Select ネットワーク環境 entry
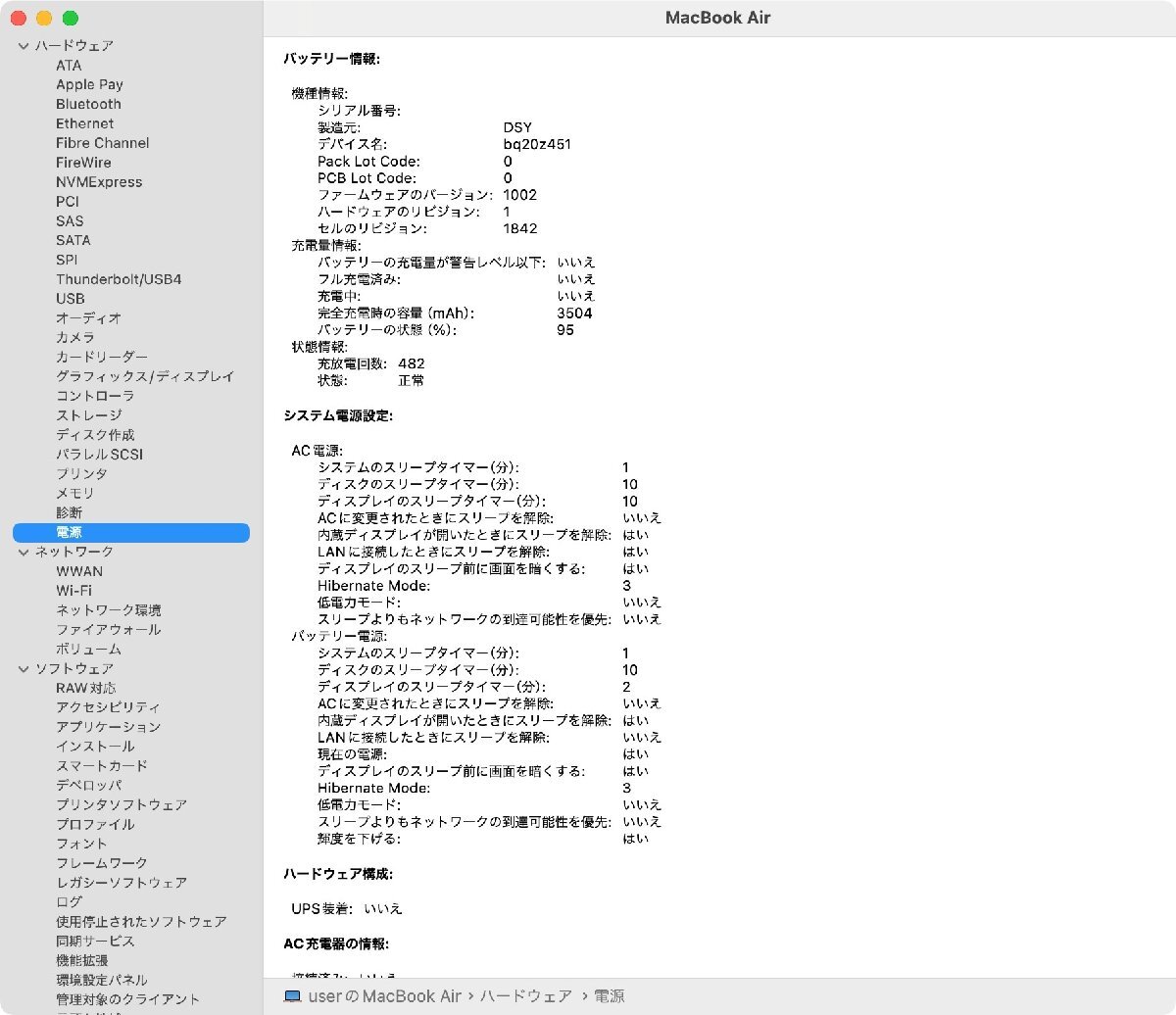The image size is (1176, 1015). coord(109,610)
